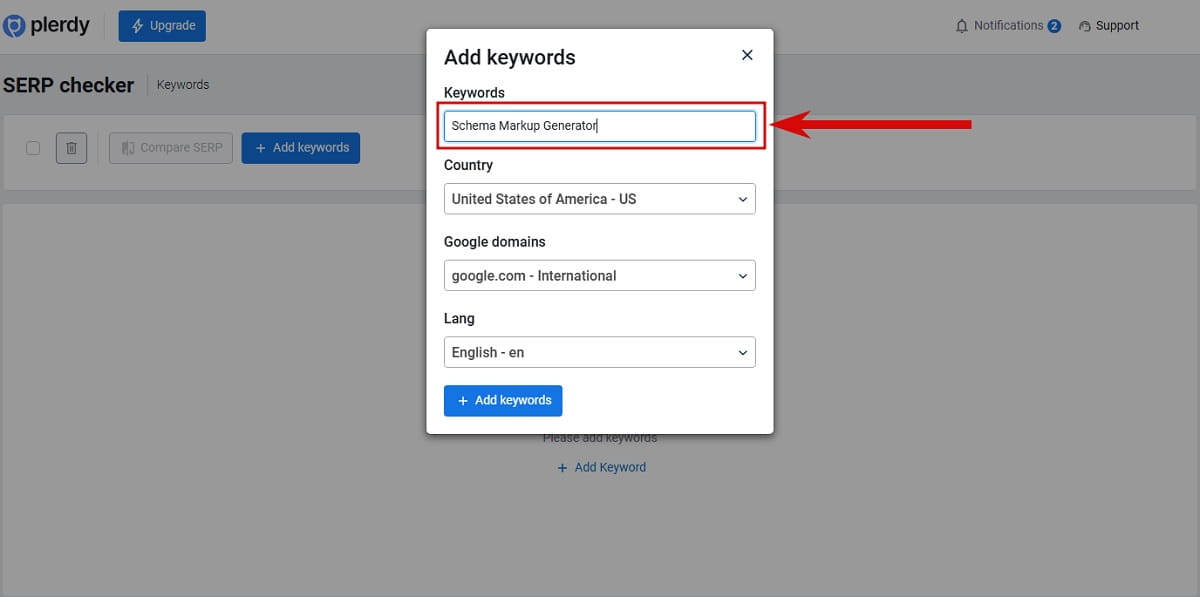Click the lightning icon on Upgrade button
1200x597 pixels.
136,25
